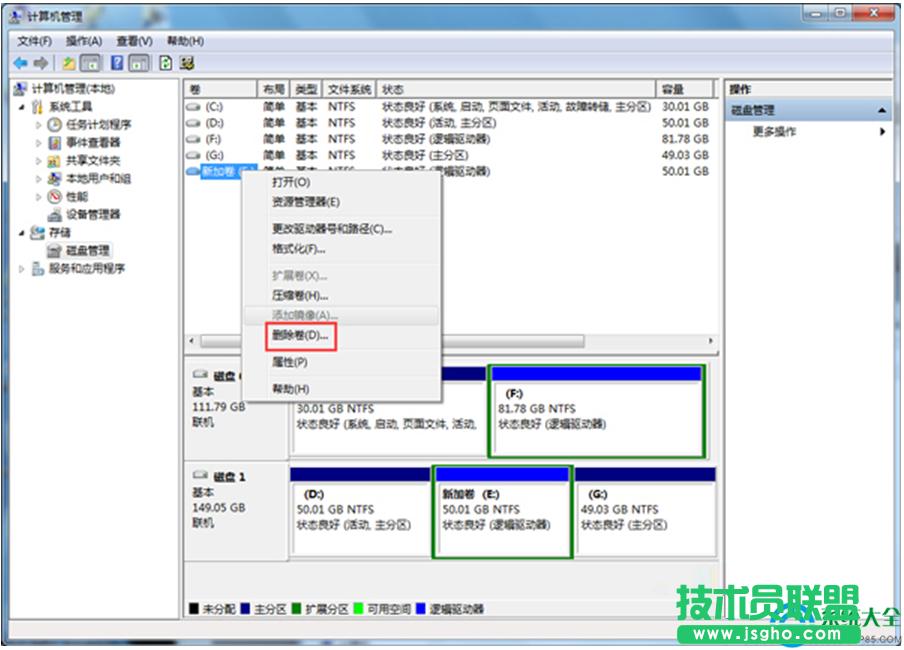904x650 pixels.
Task: Click the 设备管理器 icon
Action: click(x=54, y=215)
